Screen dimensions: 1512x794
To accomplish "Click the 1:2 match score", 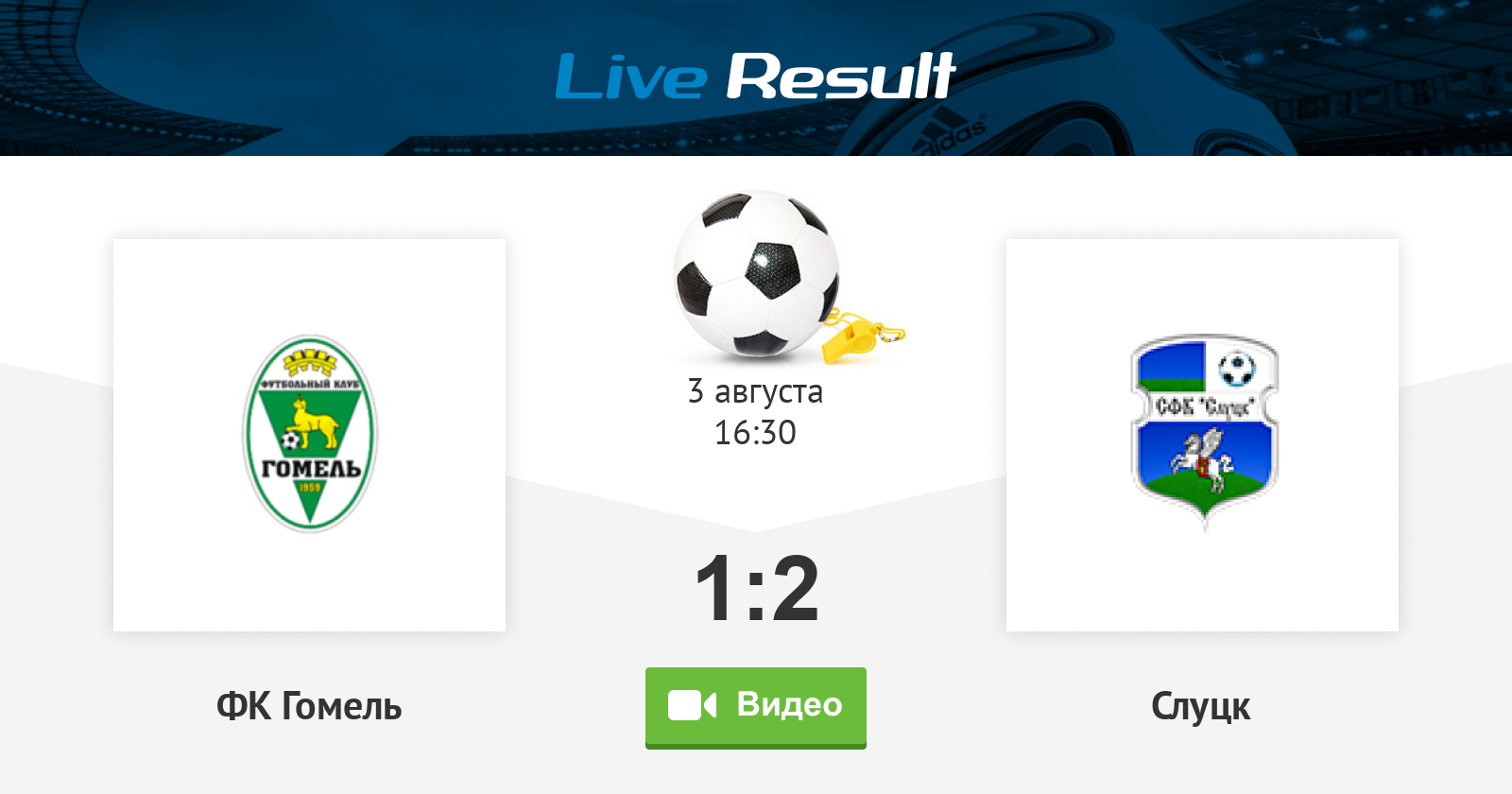I will [x=756, y=589].
